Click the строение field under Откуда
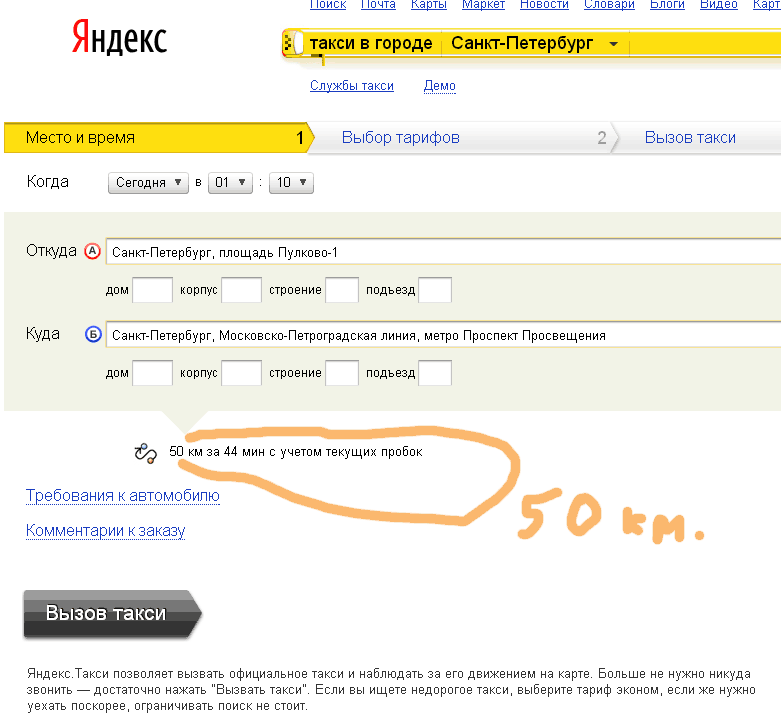The height and width of the screenshot is (724, 781). (x=342, y=290)
